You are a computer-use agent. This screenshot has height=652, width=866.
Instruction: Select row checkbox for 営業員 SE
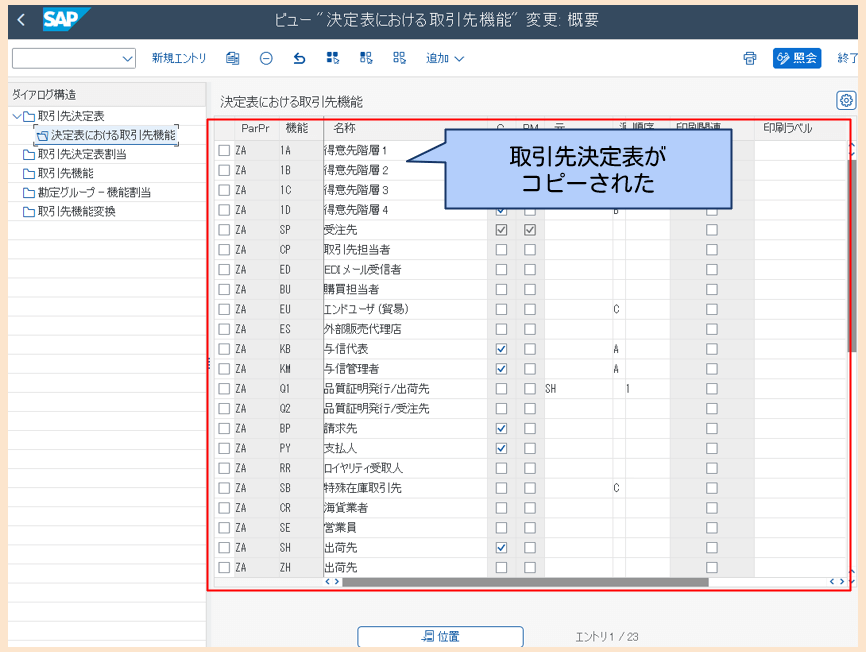[x=224, y=528]
